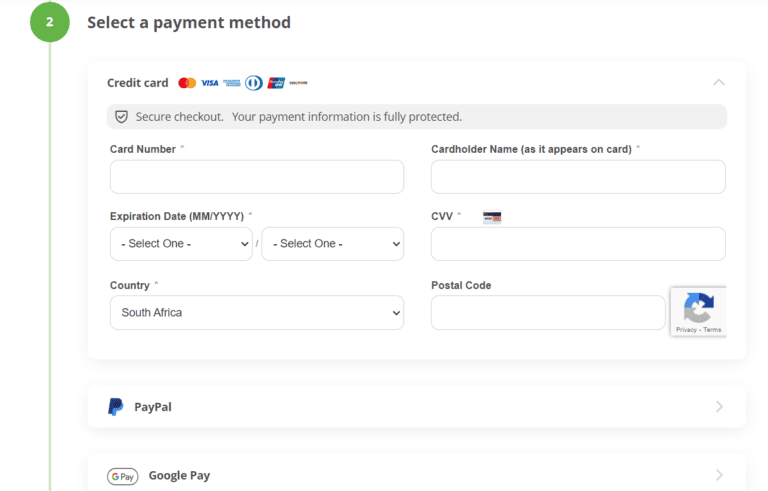Open the expiration year dropdown
This screenshot has width=768, height=491.
coord(332,244)
